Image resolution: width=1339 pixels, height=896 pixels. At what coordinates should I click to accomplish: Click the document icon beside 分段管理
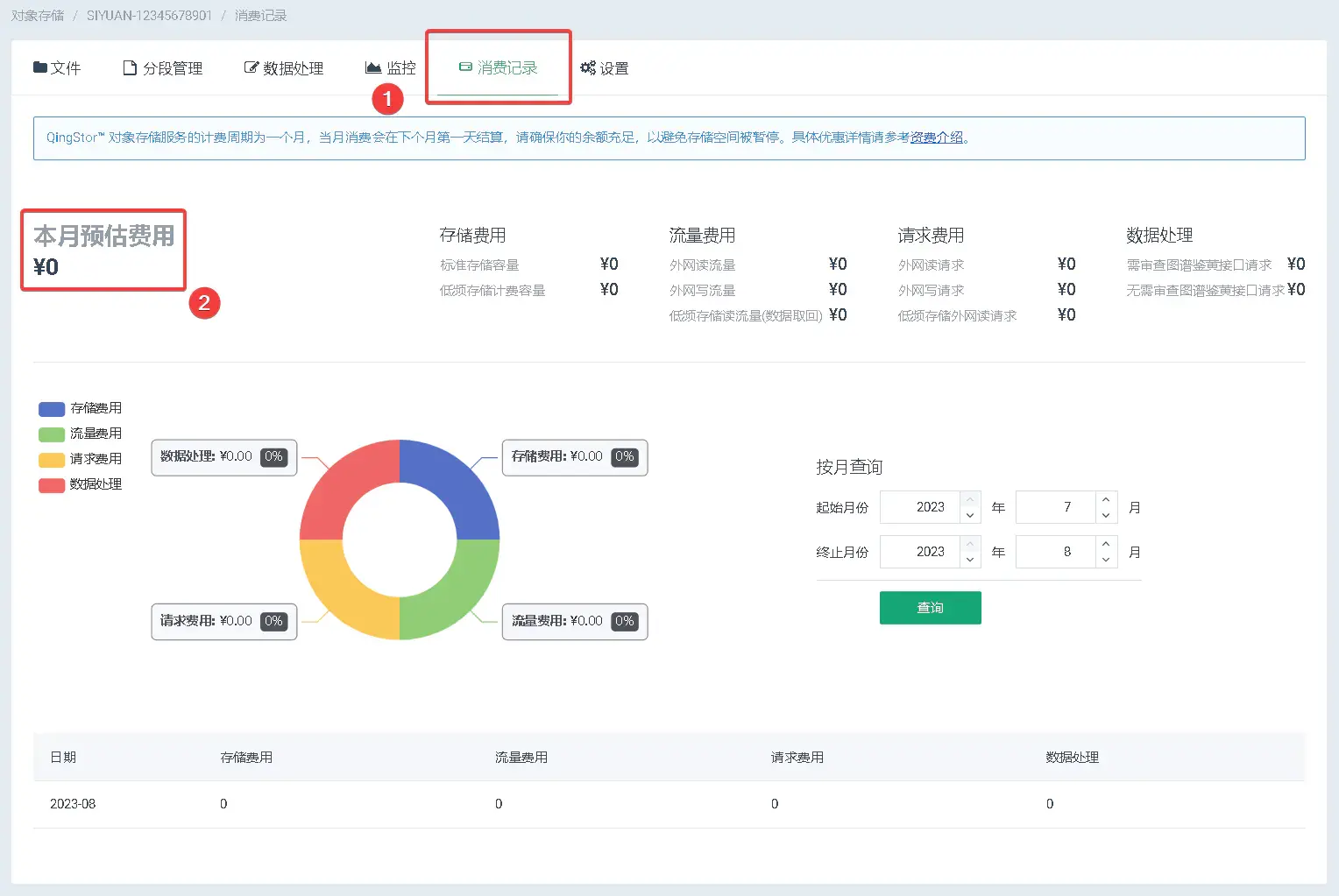[129, 67]
